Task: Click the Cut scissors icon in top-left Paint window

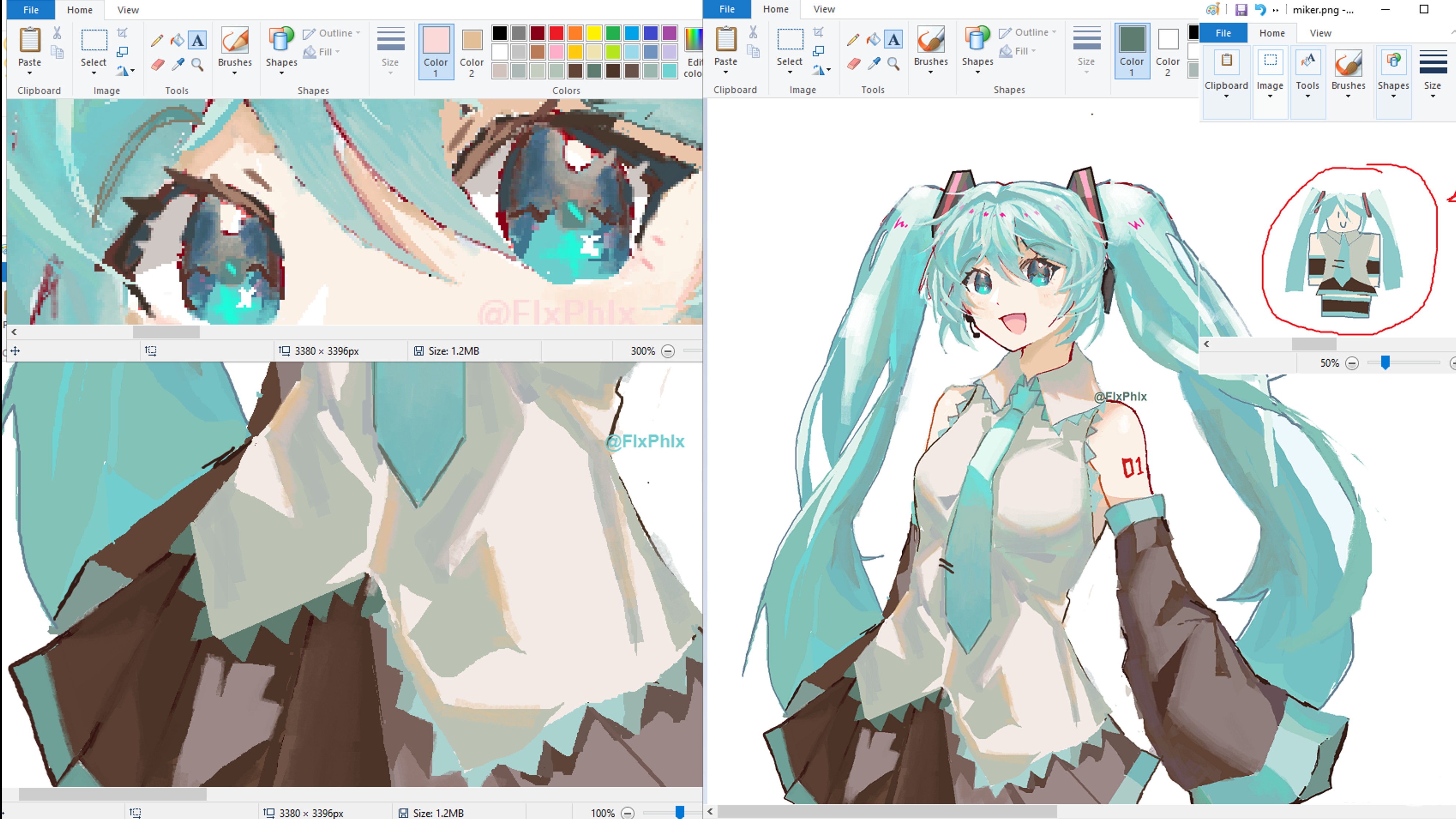Action: coord(57,33)
